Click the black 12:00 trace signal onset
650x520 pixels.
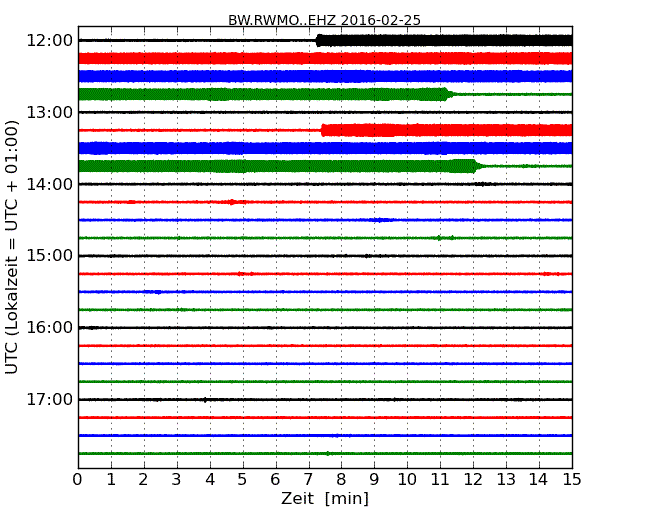click(x=318, y=41)
